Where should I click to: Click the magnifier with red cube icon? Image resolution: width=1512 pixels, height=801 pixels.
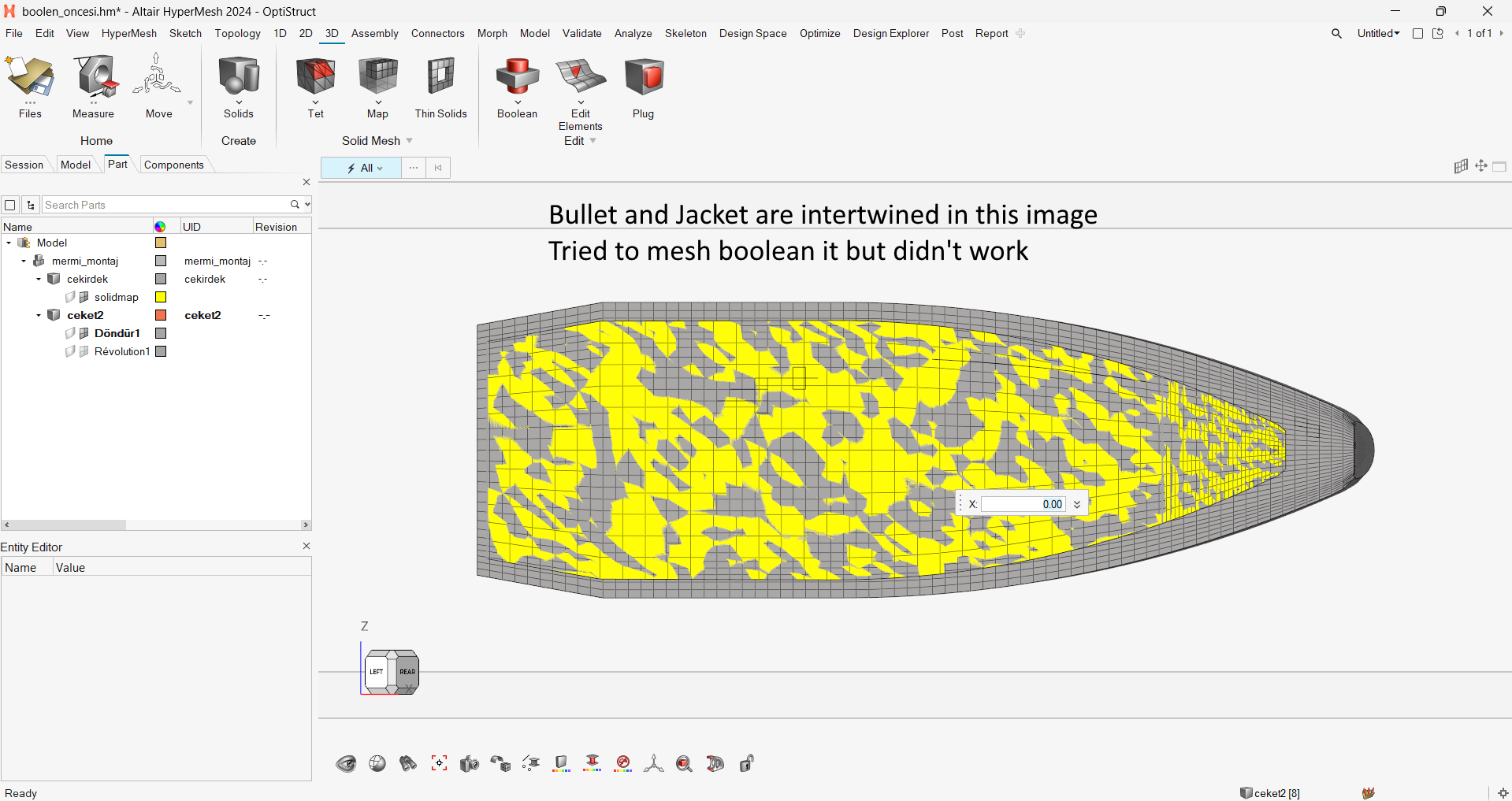(x=684, y=763)
